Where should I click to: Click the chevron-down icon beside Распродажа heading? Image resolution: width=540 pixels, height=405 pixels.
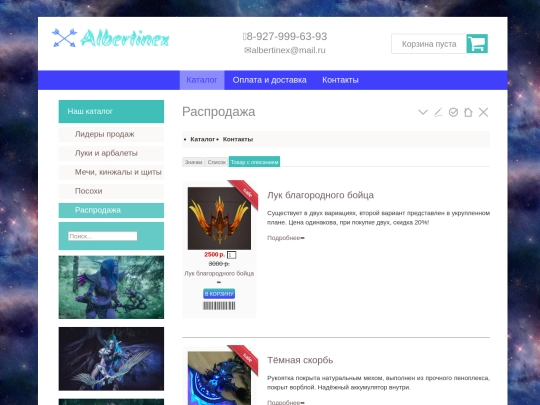pyautogui.click(x=423, y=112)
